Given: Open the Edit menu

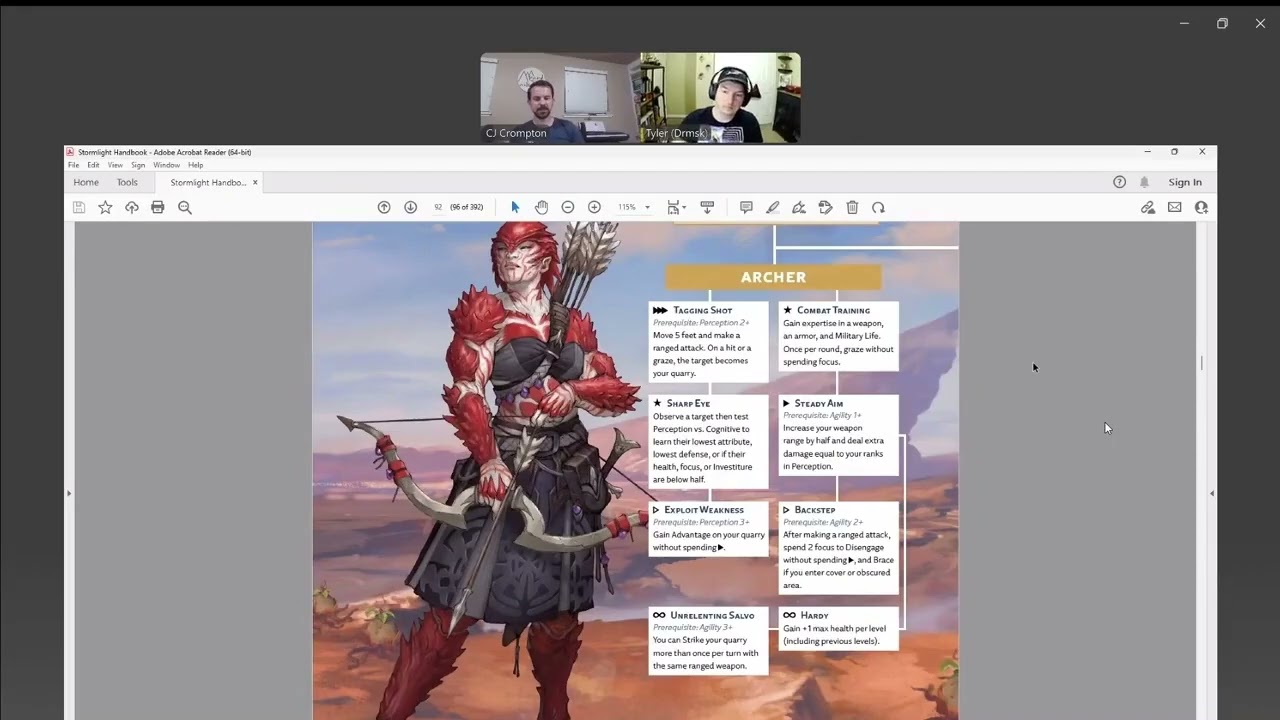Looking at the screenshot, I should point(93,165).
